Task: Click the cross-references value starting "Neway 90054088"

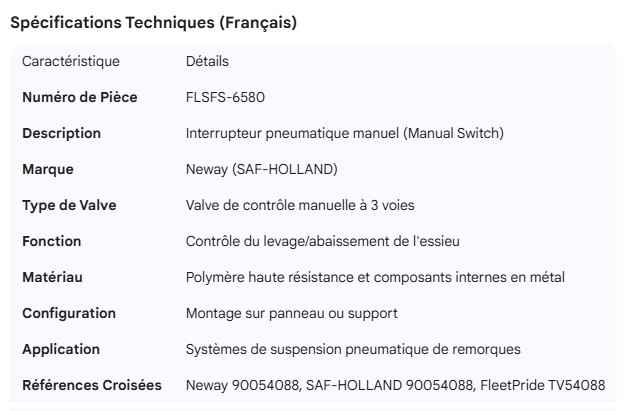Action: click(x=395, y=386)
